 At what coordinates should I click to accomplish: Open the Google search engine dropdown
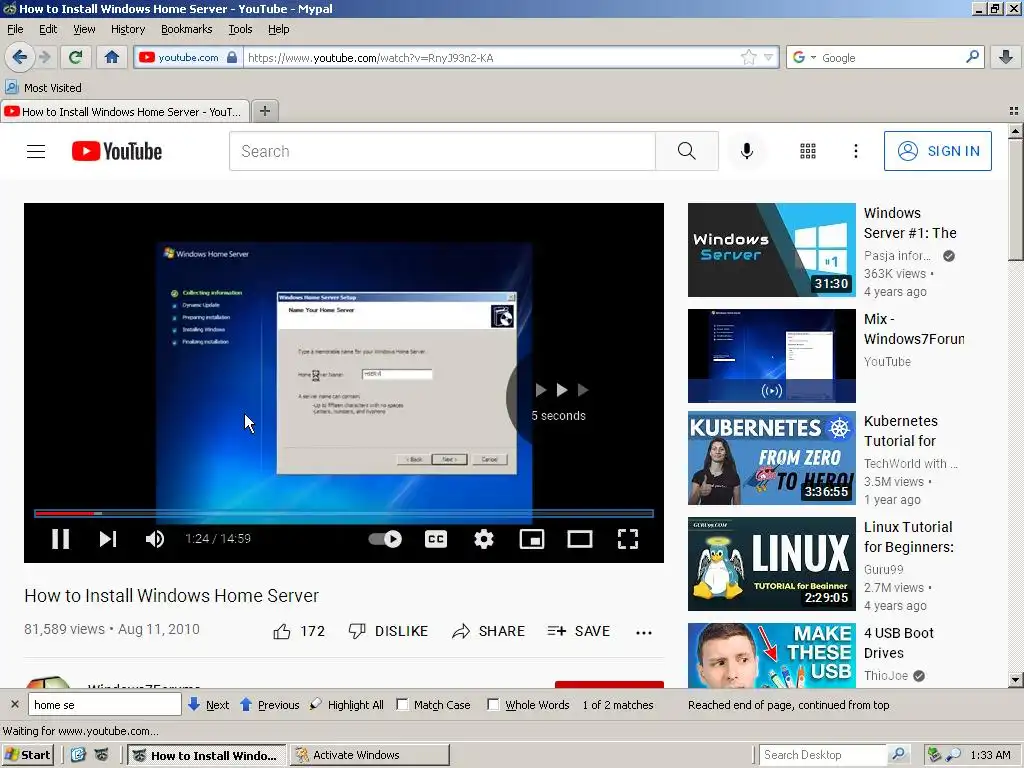[813, 57]
